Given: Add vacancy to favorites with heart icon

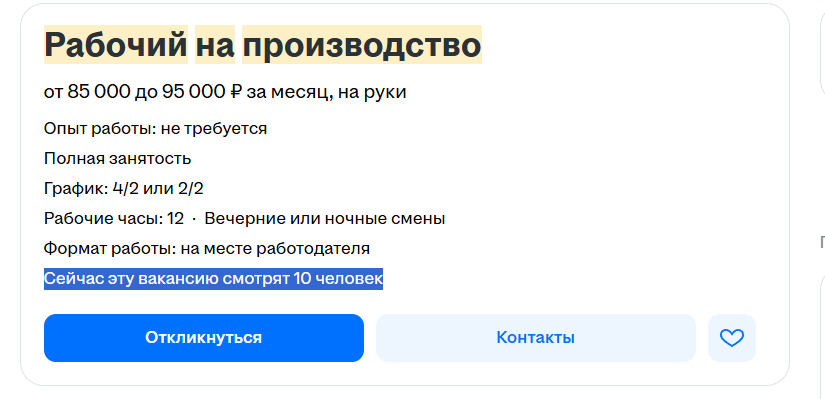Looking at the screenshot, I should tap(731, 338).
